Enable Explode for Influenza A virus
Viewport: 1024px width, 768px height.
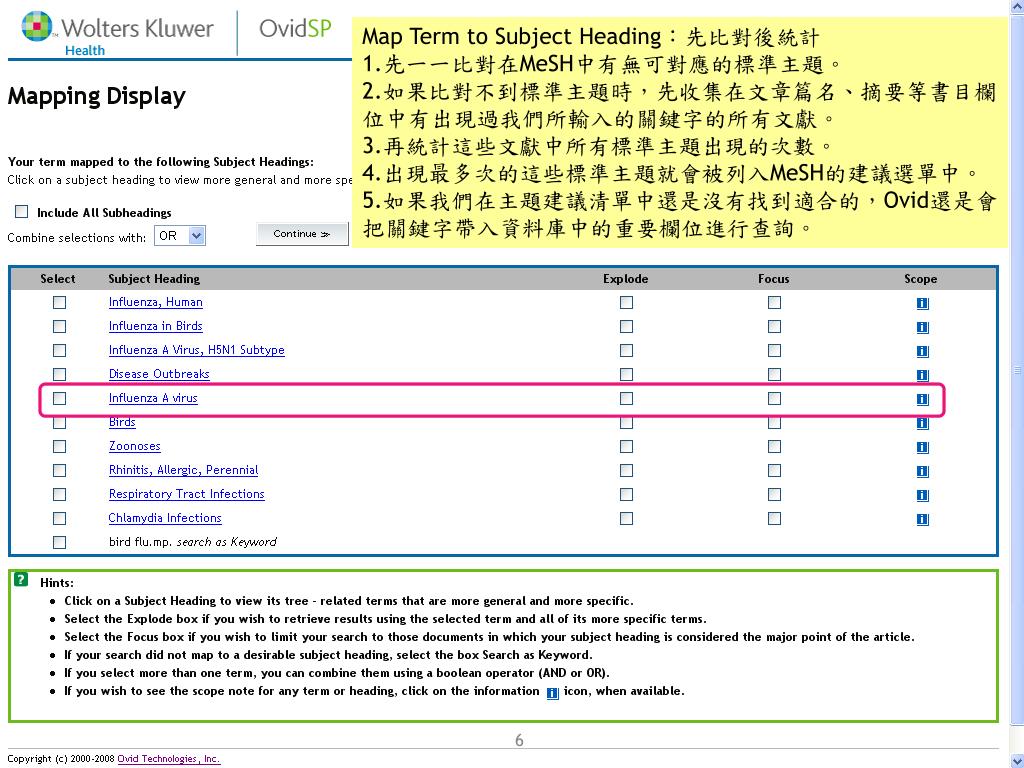coord(626,398)
